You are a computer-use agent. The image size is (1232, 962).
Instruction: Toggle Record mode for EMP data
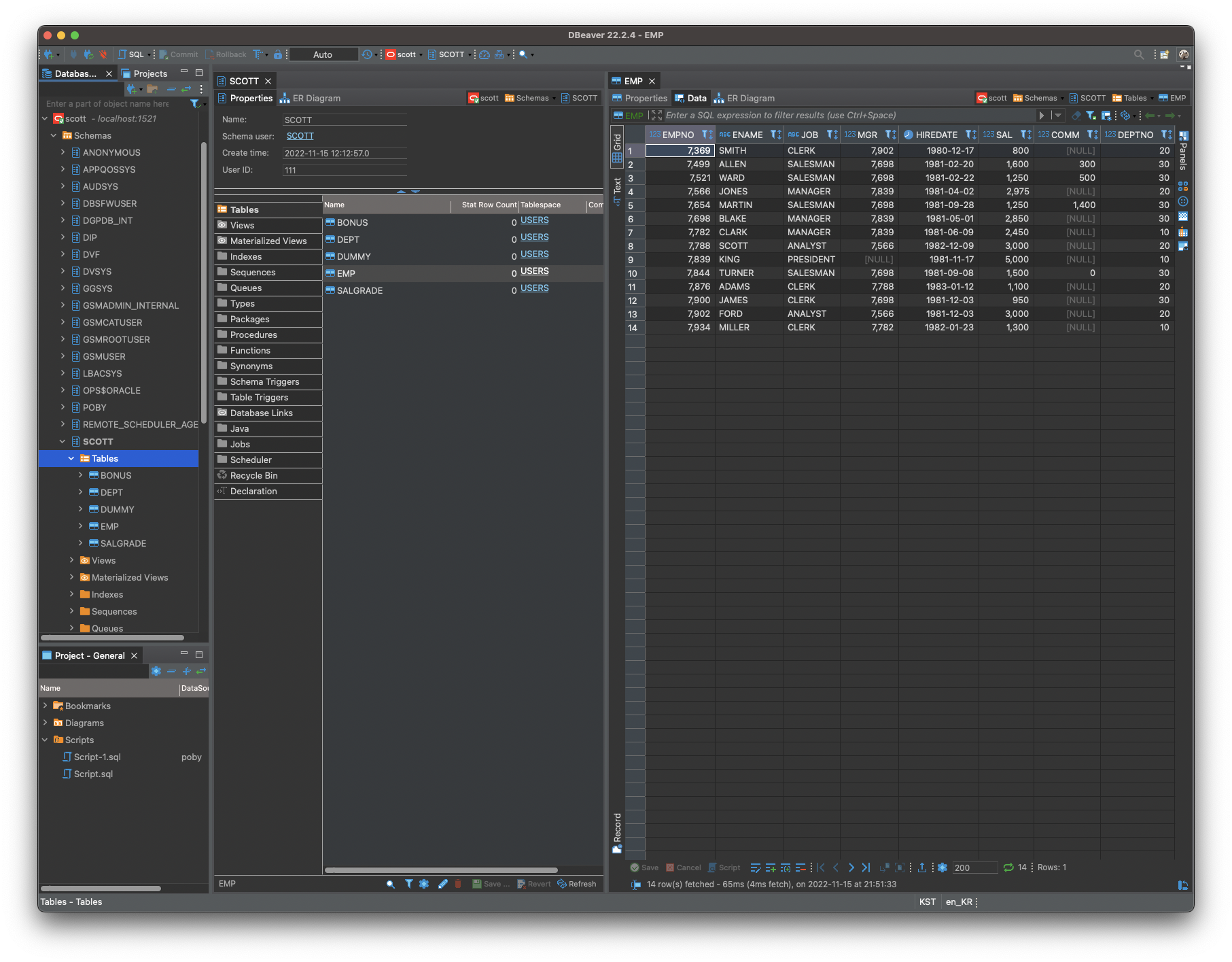617,832
